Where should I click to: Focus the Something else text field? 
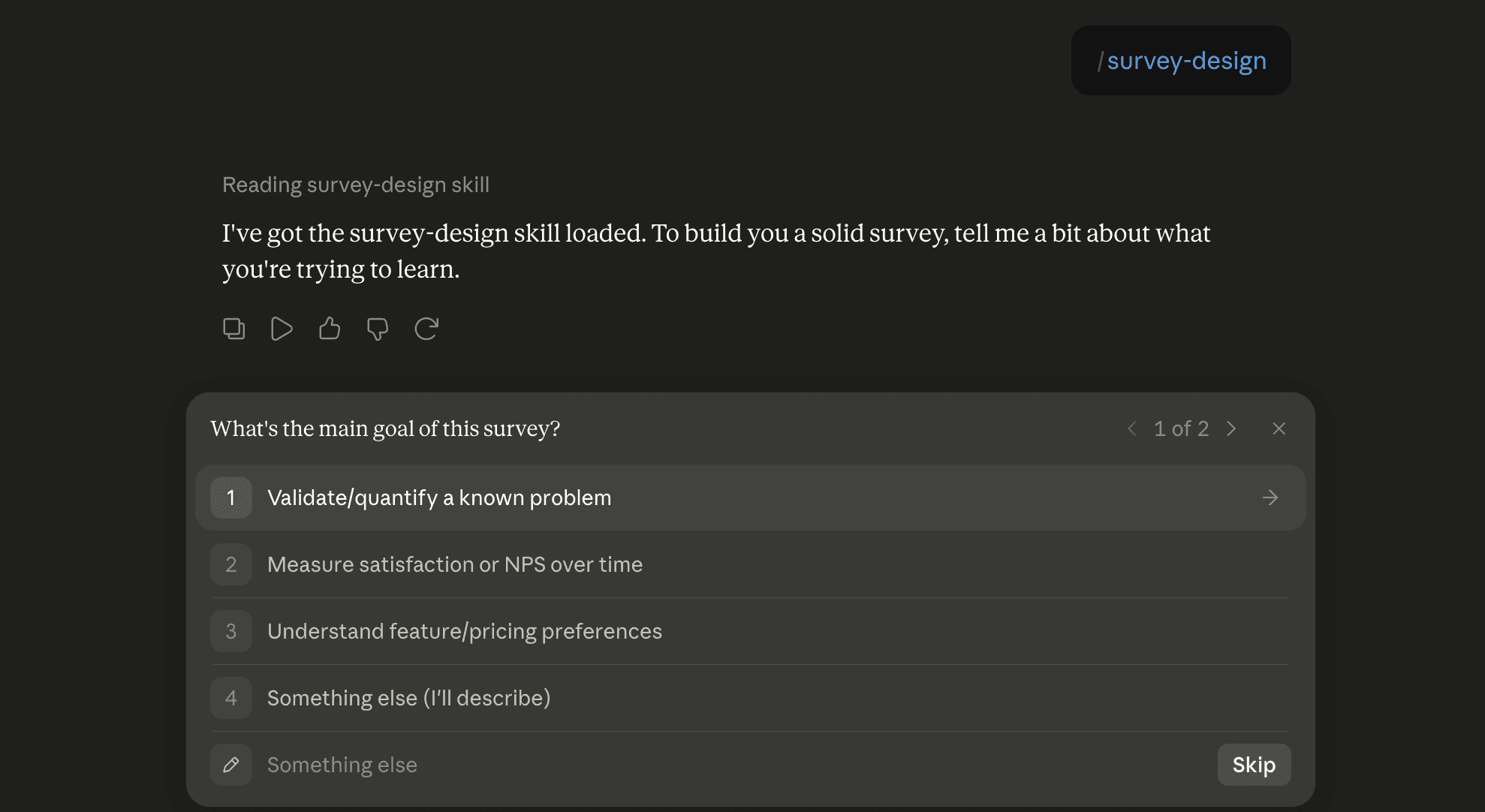click(x=736, y=765)
